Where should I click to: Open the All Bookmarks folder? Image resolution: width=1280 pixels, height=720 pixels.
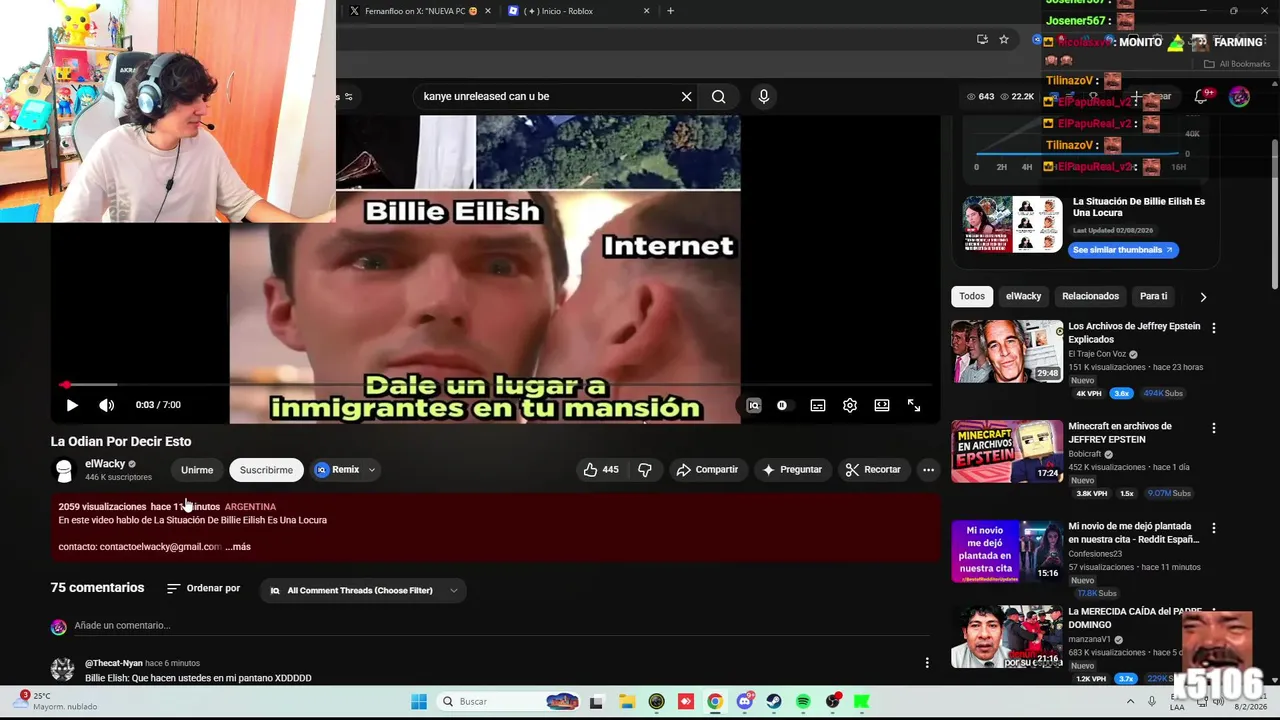click(x=1237, y=64)
